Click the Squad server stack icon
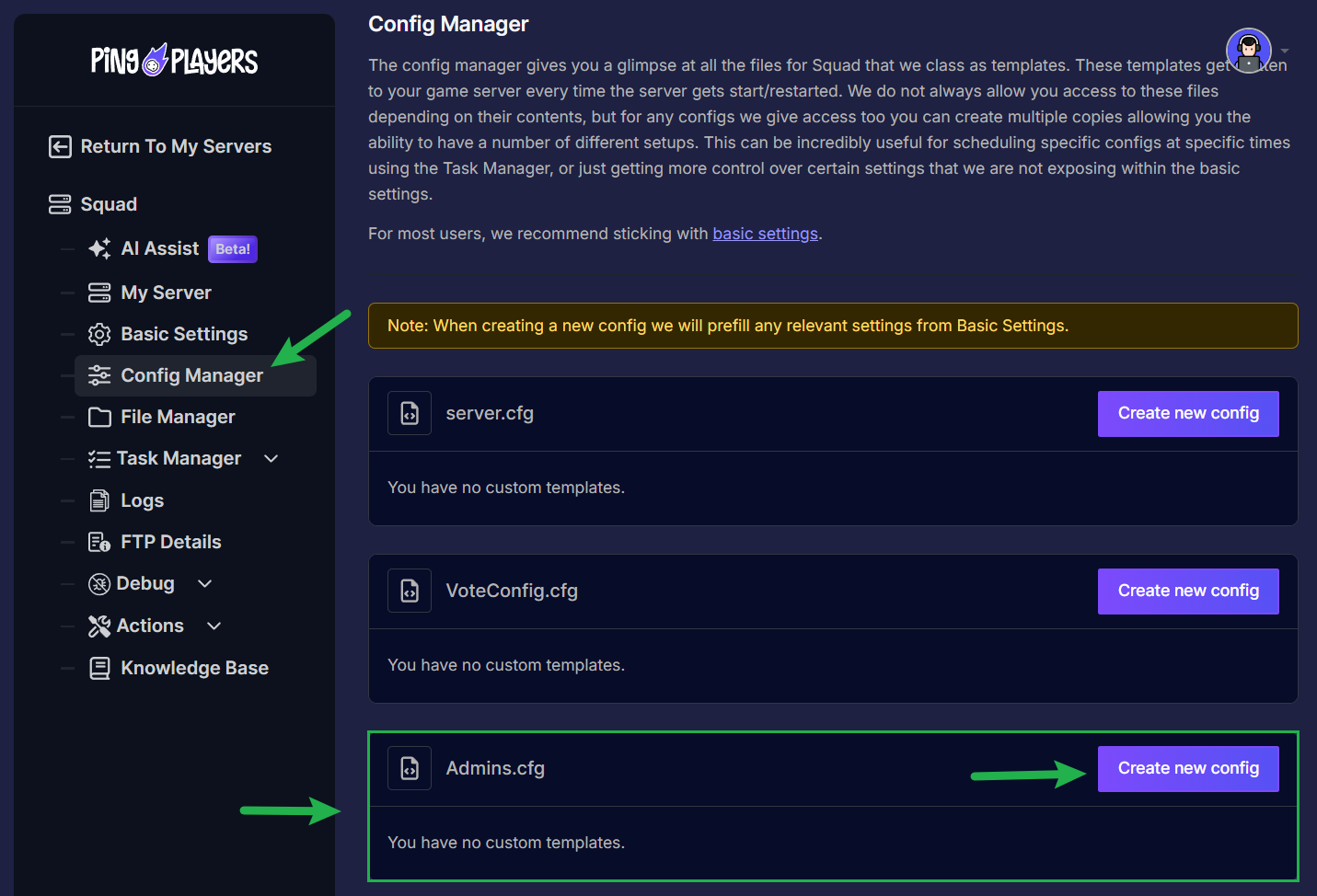 point(60,204)
